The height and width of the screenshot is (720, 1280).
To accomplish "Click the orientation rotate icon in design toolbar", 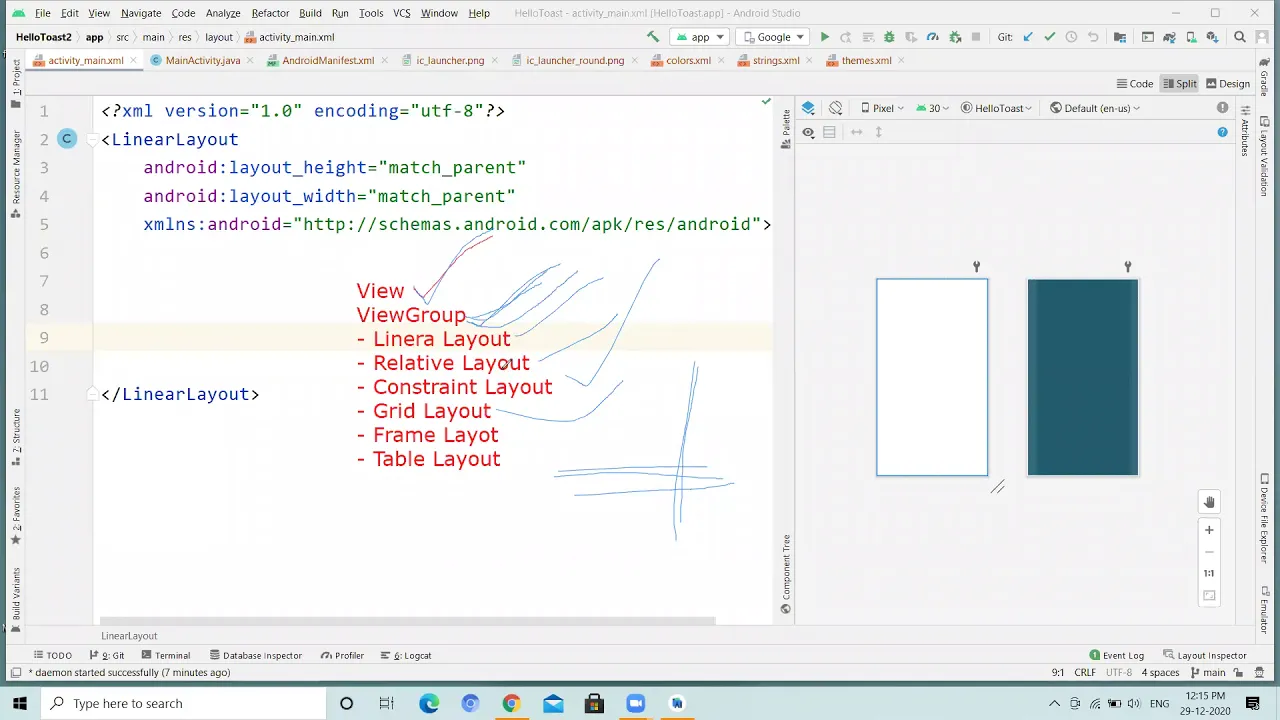I will coord(836,108).
